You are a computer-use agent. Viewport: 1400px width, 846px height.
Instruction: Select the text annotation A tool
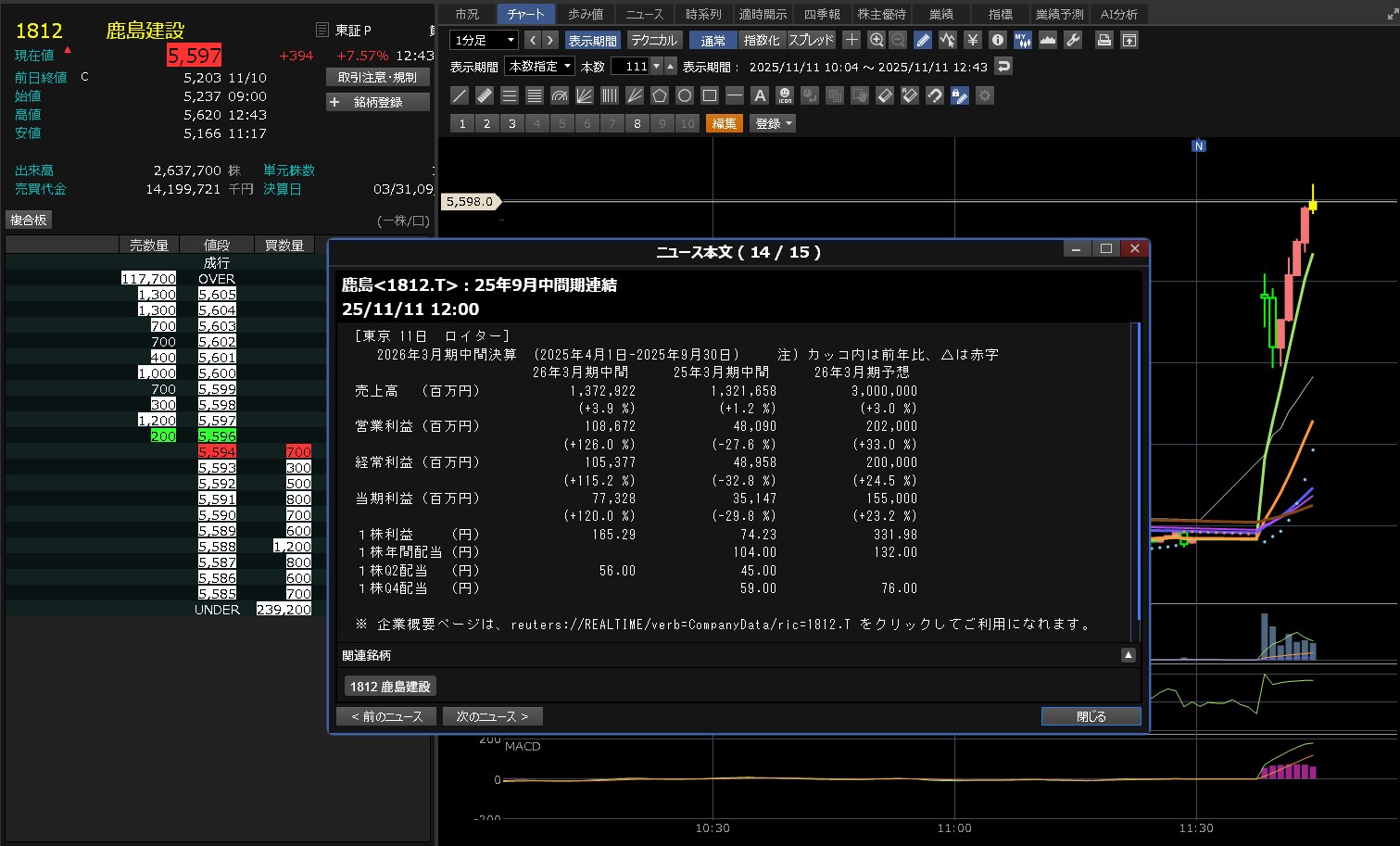(x=760, y=95)
